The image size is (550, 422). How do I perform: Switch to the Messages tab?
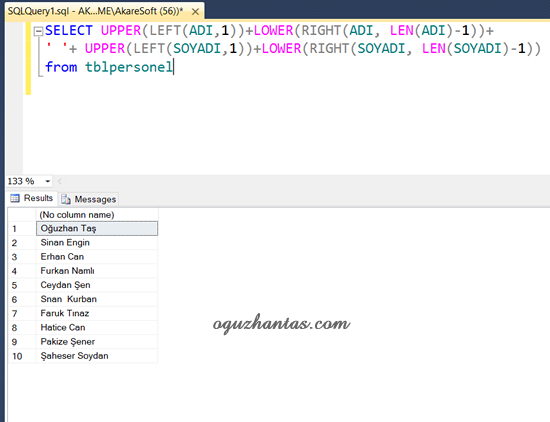click(89, 199)
